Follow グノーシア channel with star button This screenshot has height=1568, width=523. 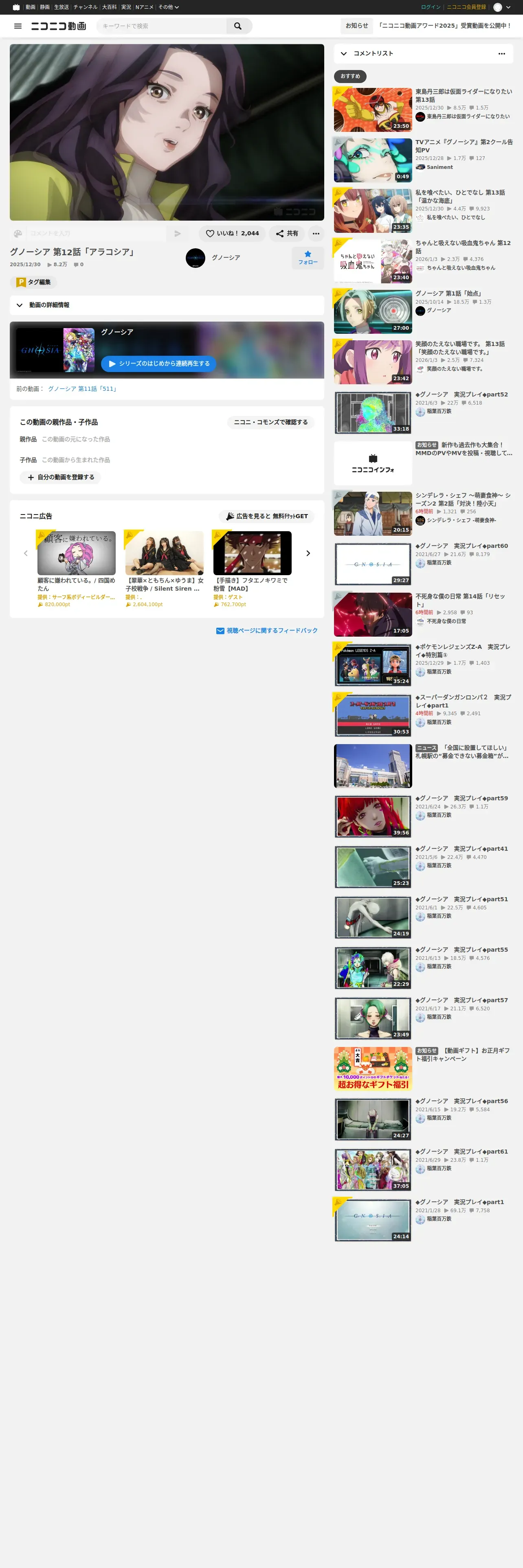[308, 258]
